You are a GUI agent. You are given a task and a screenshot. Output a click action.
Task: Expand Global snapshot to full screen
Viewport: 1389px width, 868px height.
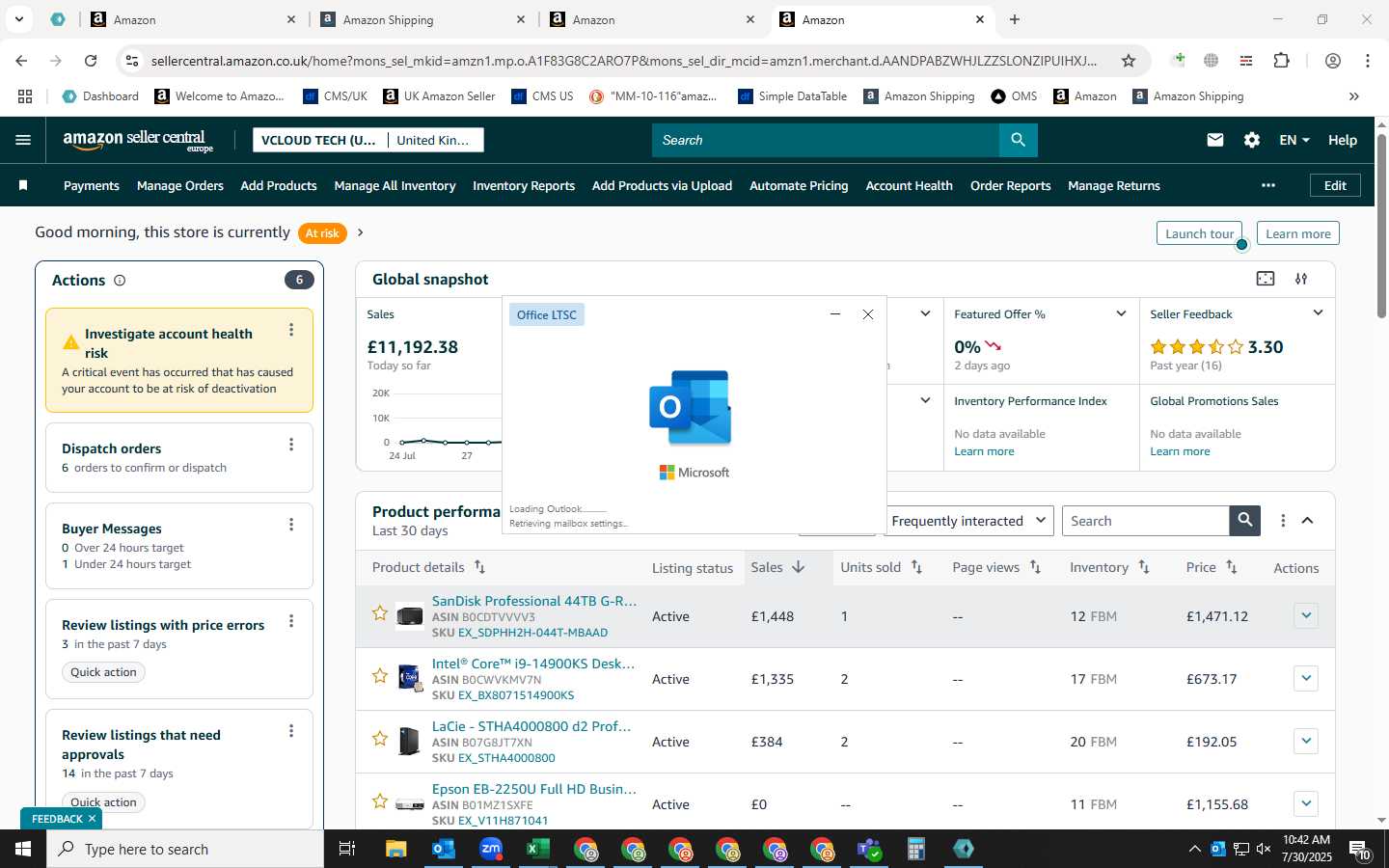tap(1266, 279)
